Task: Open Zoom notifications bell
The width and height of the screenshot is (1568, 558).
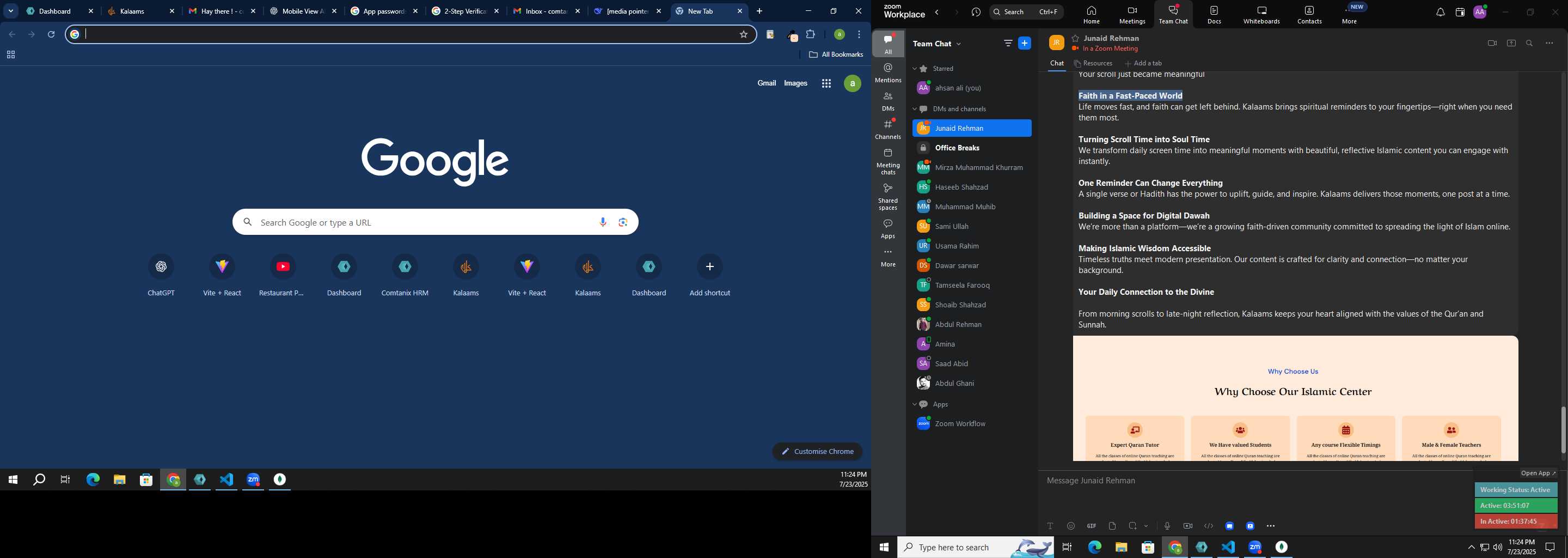Action: tap(1440, 12)
